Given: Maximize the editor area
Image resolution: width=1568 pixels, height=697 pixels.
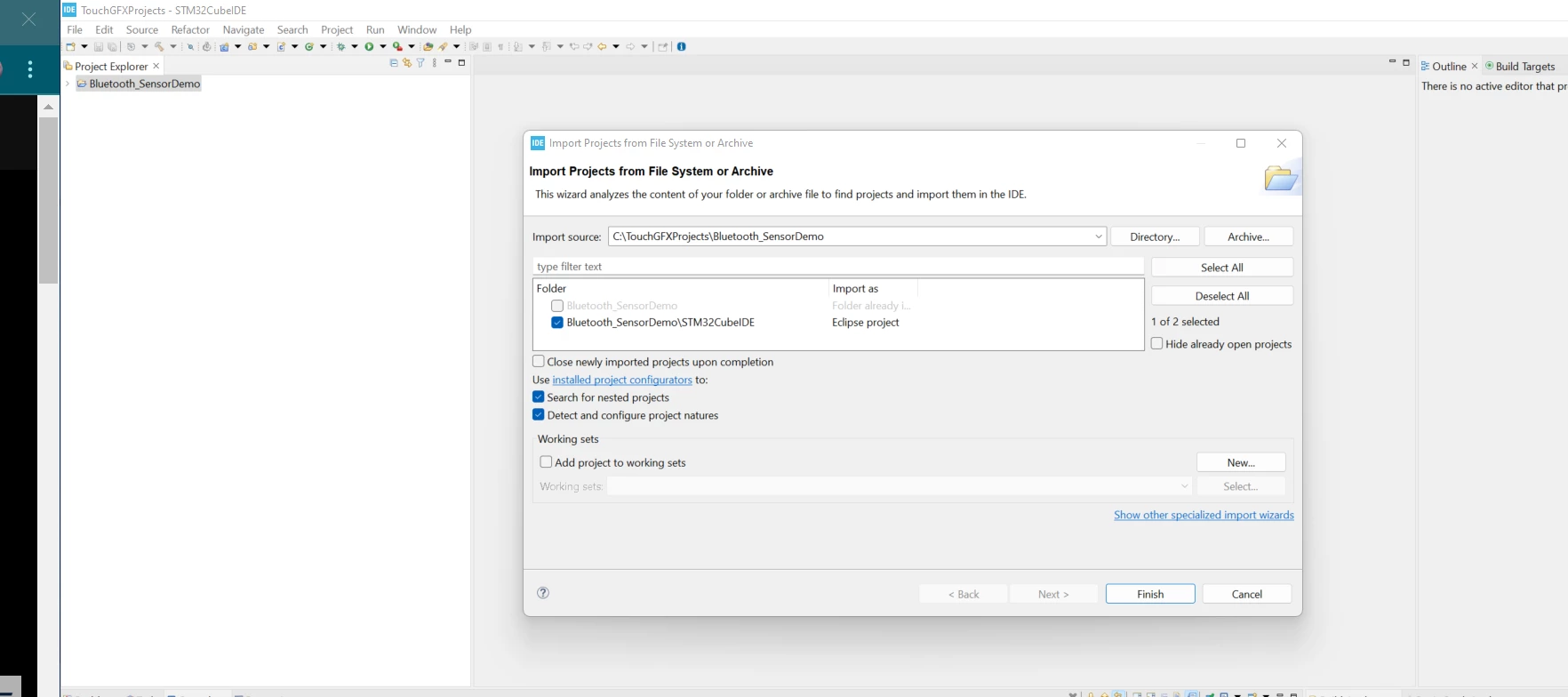Looking at the screenshot, I should [x=1406, y=62].
